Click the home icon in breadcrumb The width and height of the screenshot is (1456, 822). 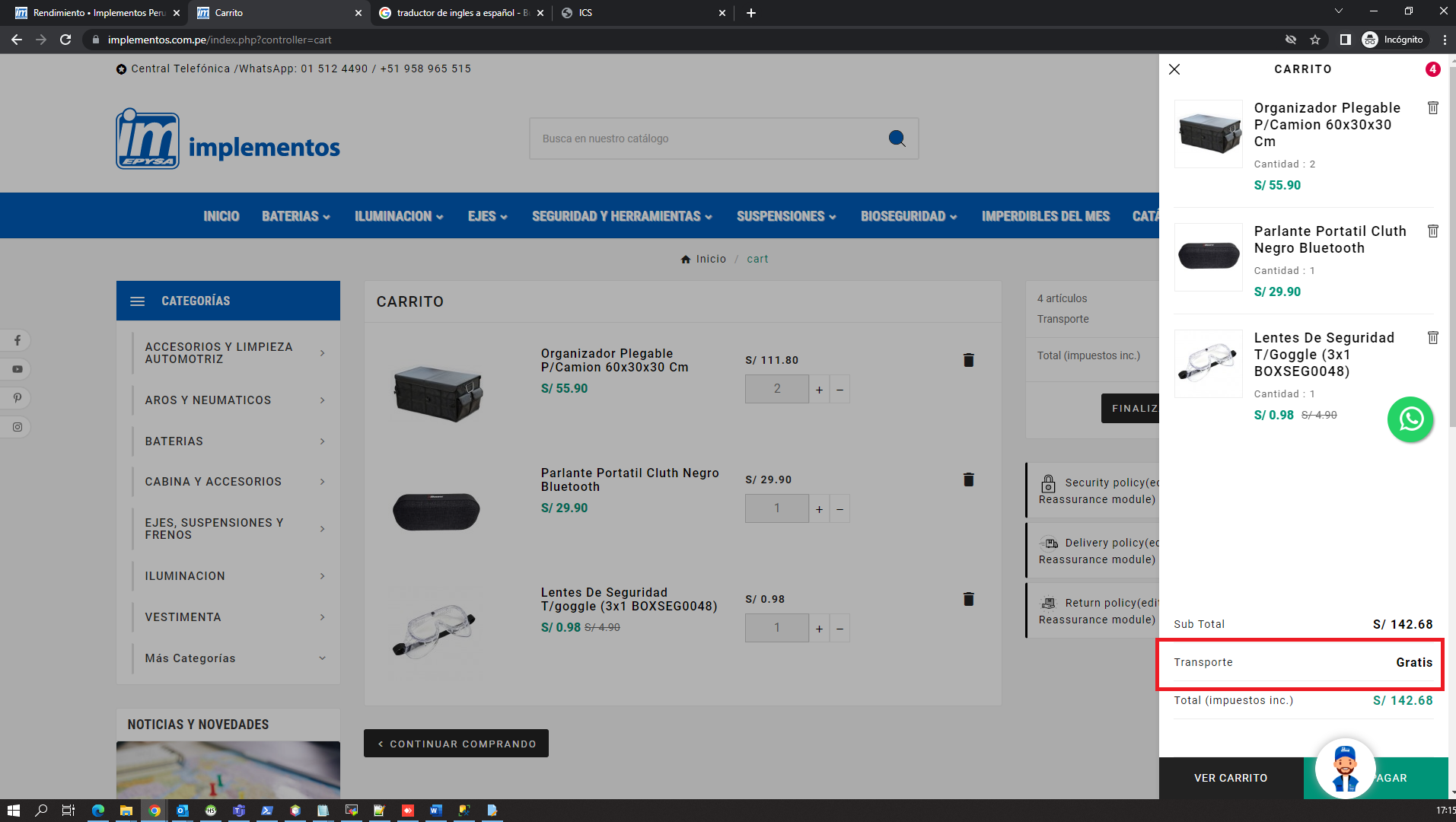686,259
